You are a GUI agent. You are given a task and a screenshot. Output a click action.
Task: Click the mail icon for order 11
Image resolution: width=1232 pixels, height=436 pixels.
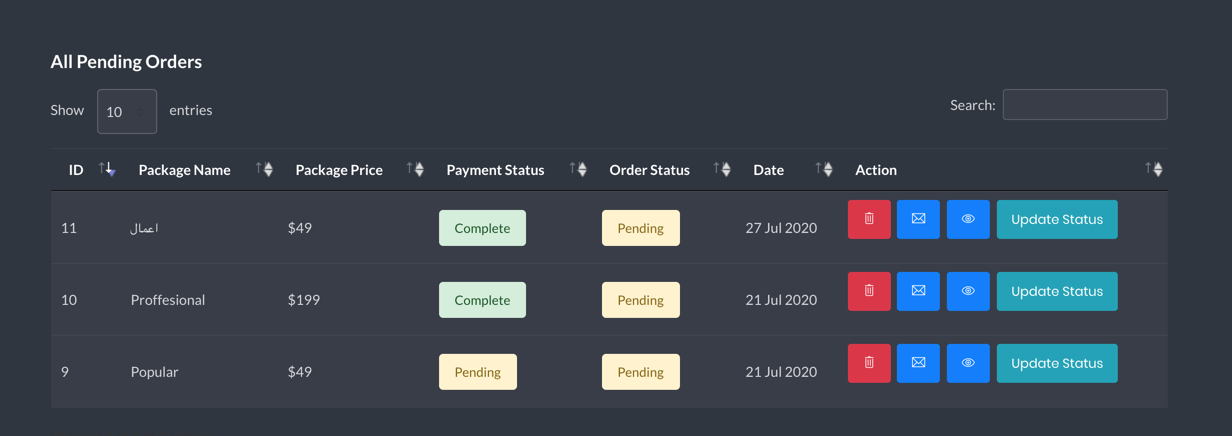918,219
